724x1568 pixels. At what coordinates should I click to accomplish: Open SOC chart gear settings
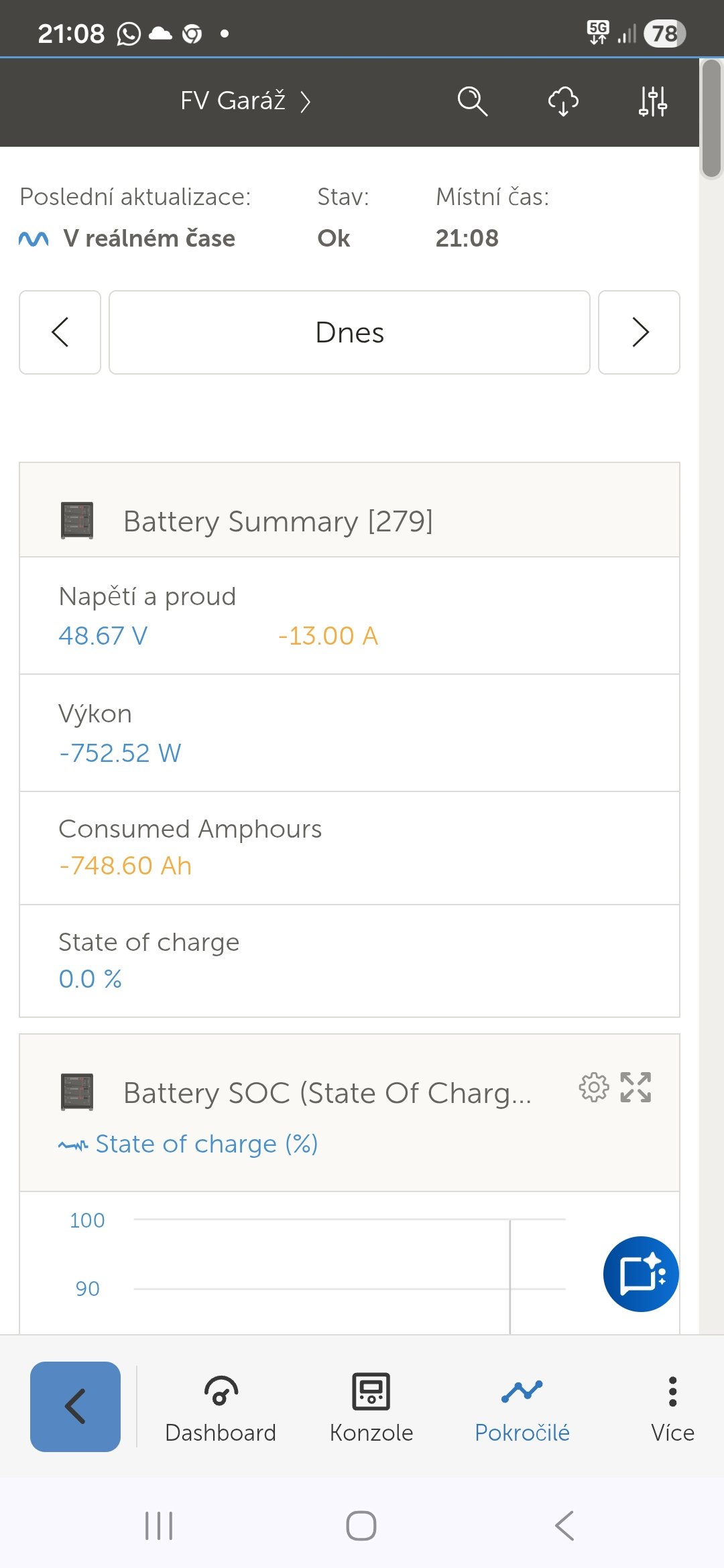[593, 1088]
